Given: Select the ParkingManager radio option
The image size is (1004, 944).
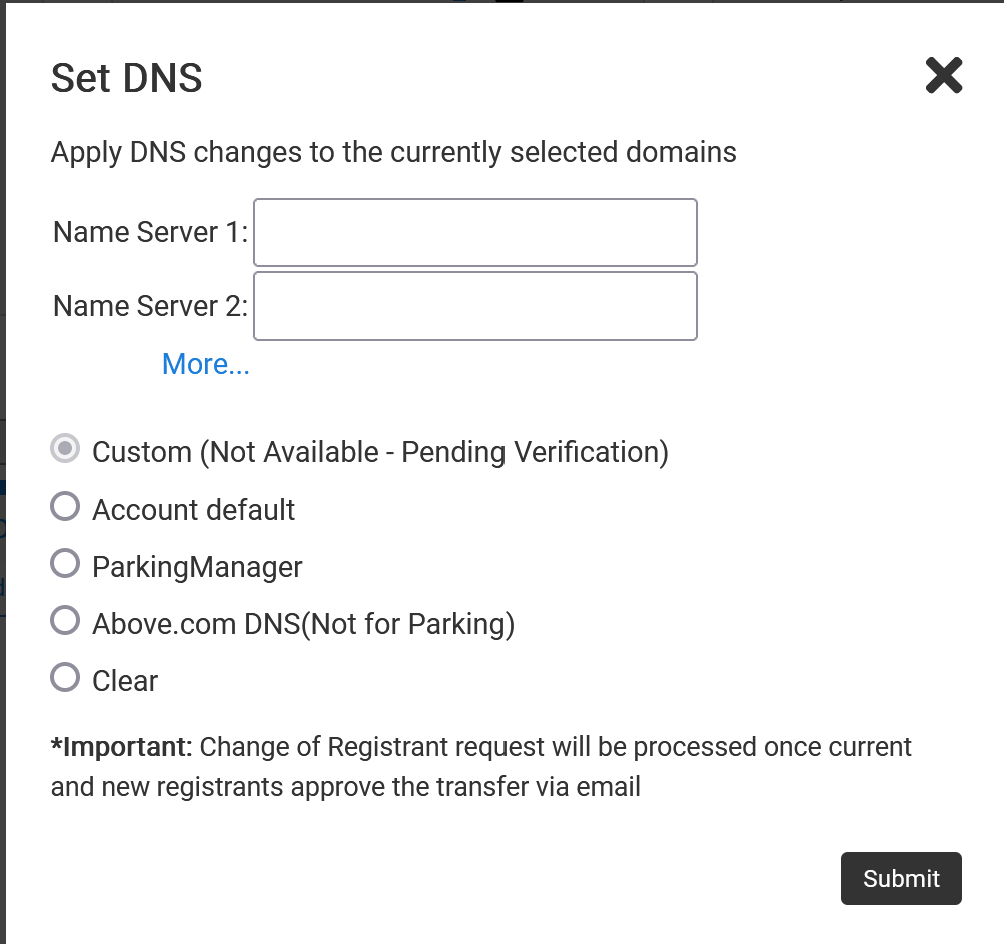Looking at the screenshot, I should [65, 565].
